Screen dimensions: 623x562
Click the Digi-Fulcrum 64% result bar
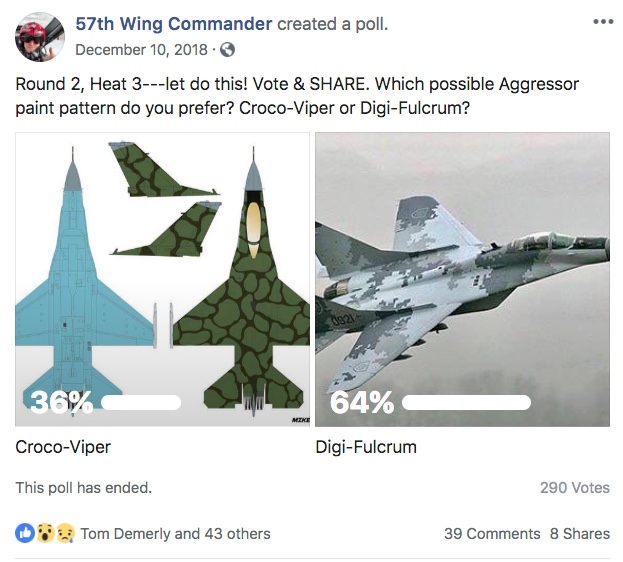point(466,403)
